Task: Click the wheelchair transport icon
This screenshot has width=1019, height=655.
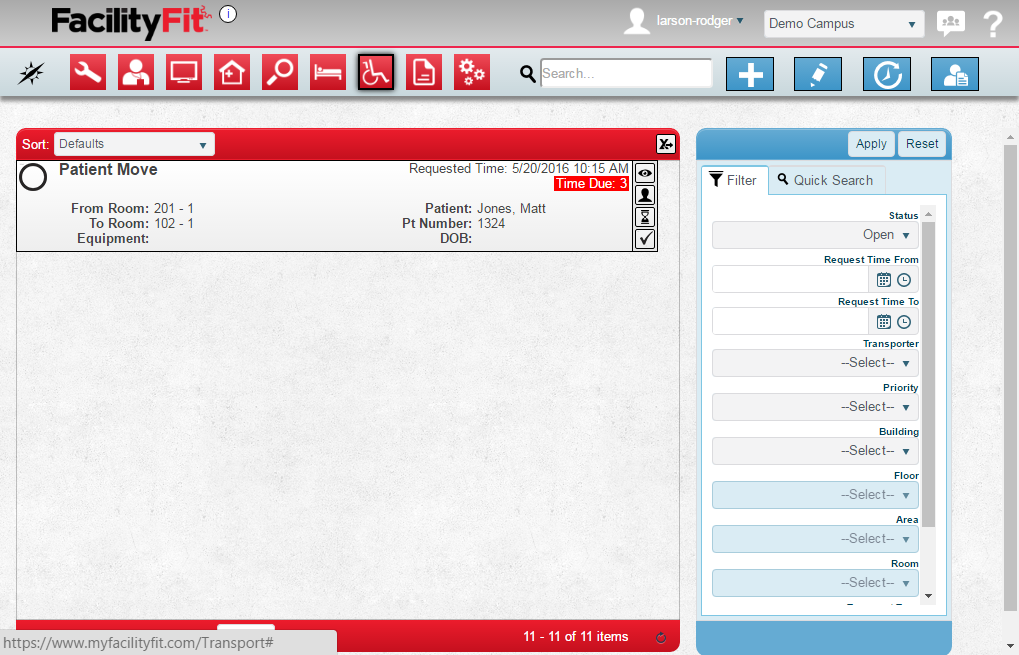Action: (x=376, y=73)
